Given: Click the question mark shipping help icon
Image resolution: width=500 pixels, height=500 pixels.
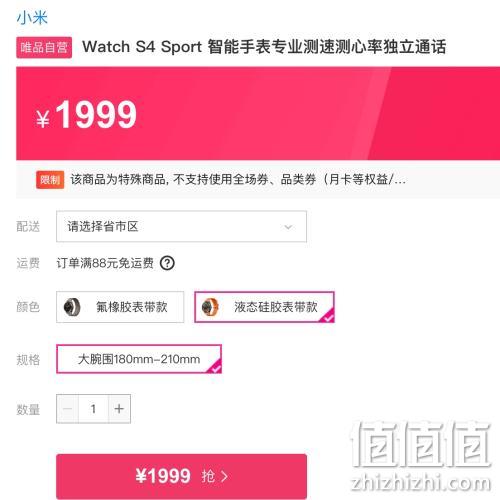Looking at the screenshot, I should point(167,263).
